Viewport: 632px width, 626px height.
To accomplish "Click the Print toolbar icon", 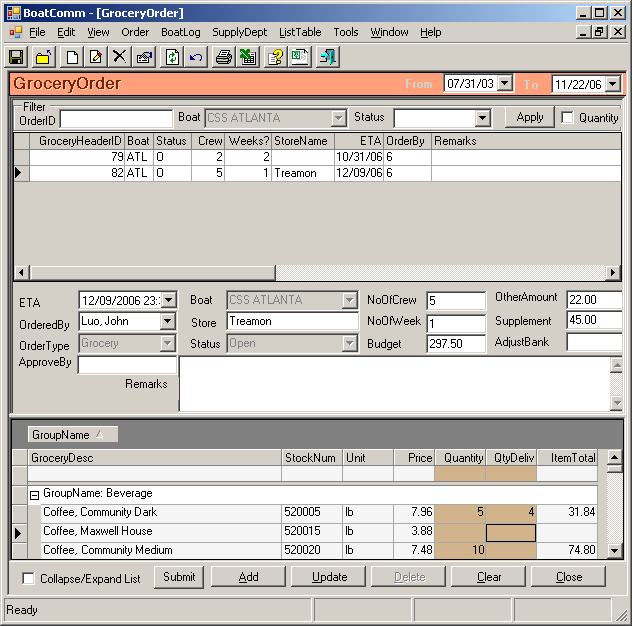I will [224, 57].
